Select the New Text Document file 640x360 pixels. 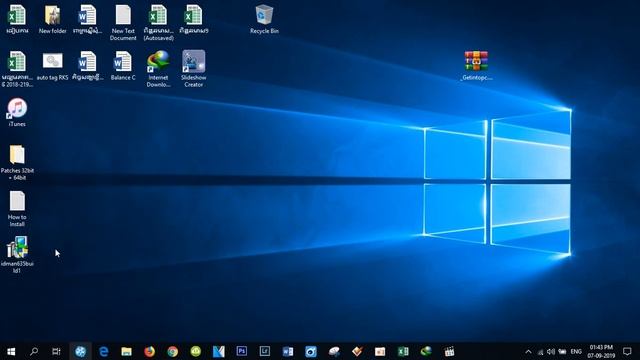click(123, 23)
